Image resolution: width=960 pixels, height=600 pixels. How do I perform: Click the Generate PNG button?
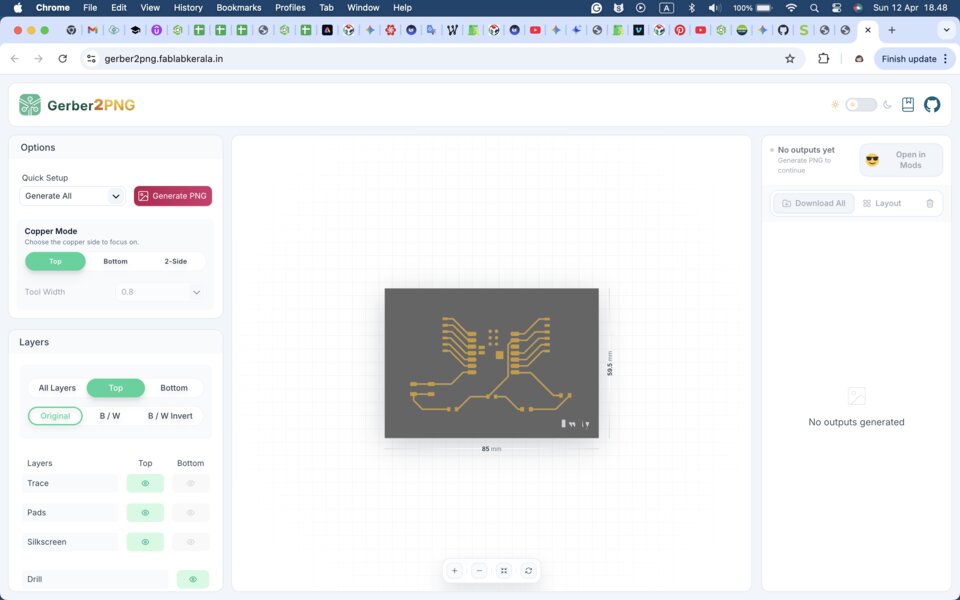173,196
